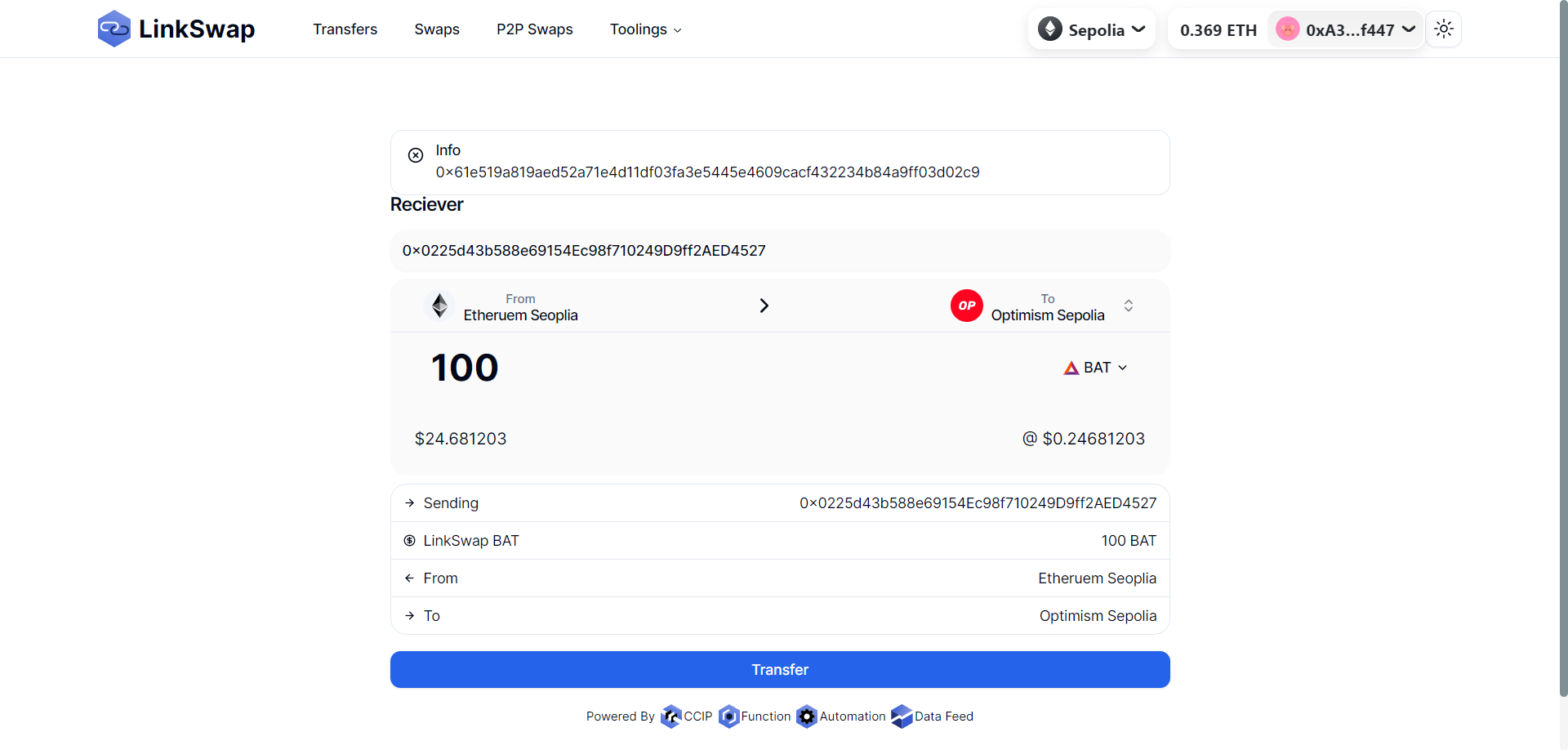This screenshot has height=750, width=1568.
Task: Click the Automation gear icon in footer
Action: coord(807,717)
